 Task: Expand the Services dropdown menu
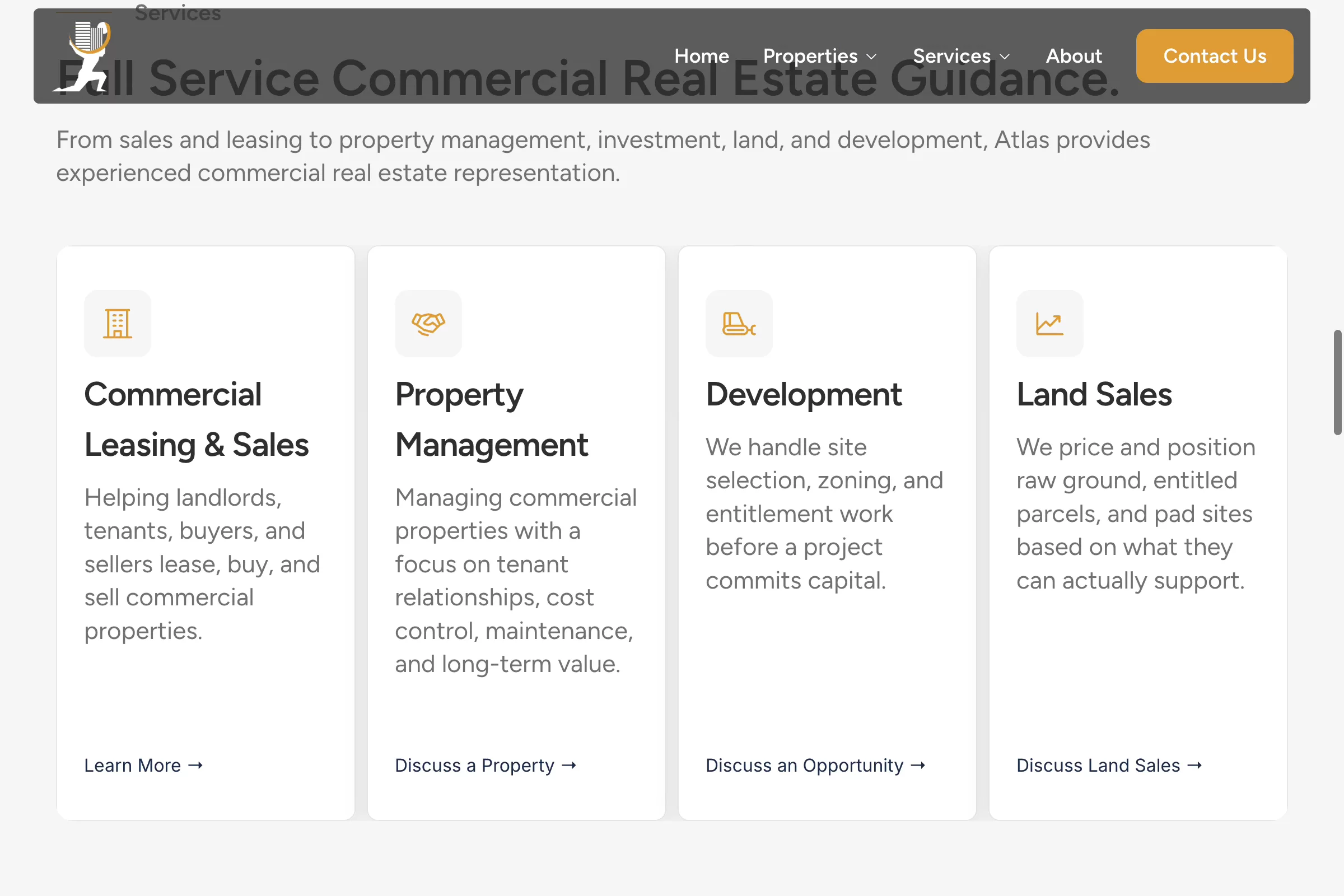pos(961,56)
